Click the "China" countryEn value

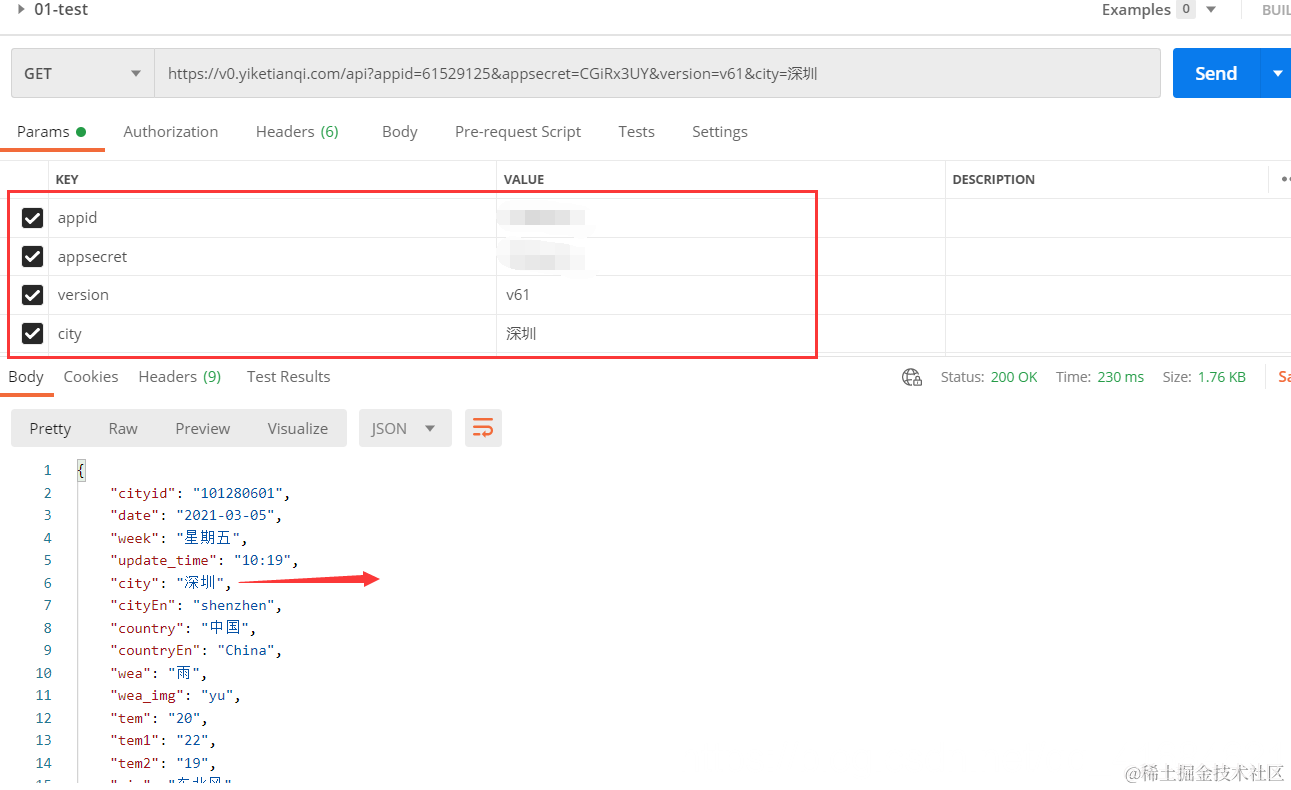tap(246, 650)
